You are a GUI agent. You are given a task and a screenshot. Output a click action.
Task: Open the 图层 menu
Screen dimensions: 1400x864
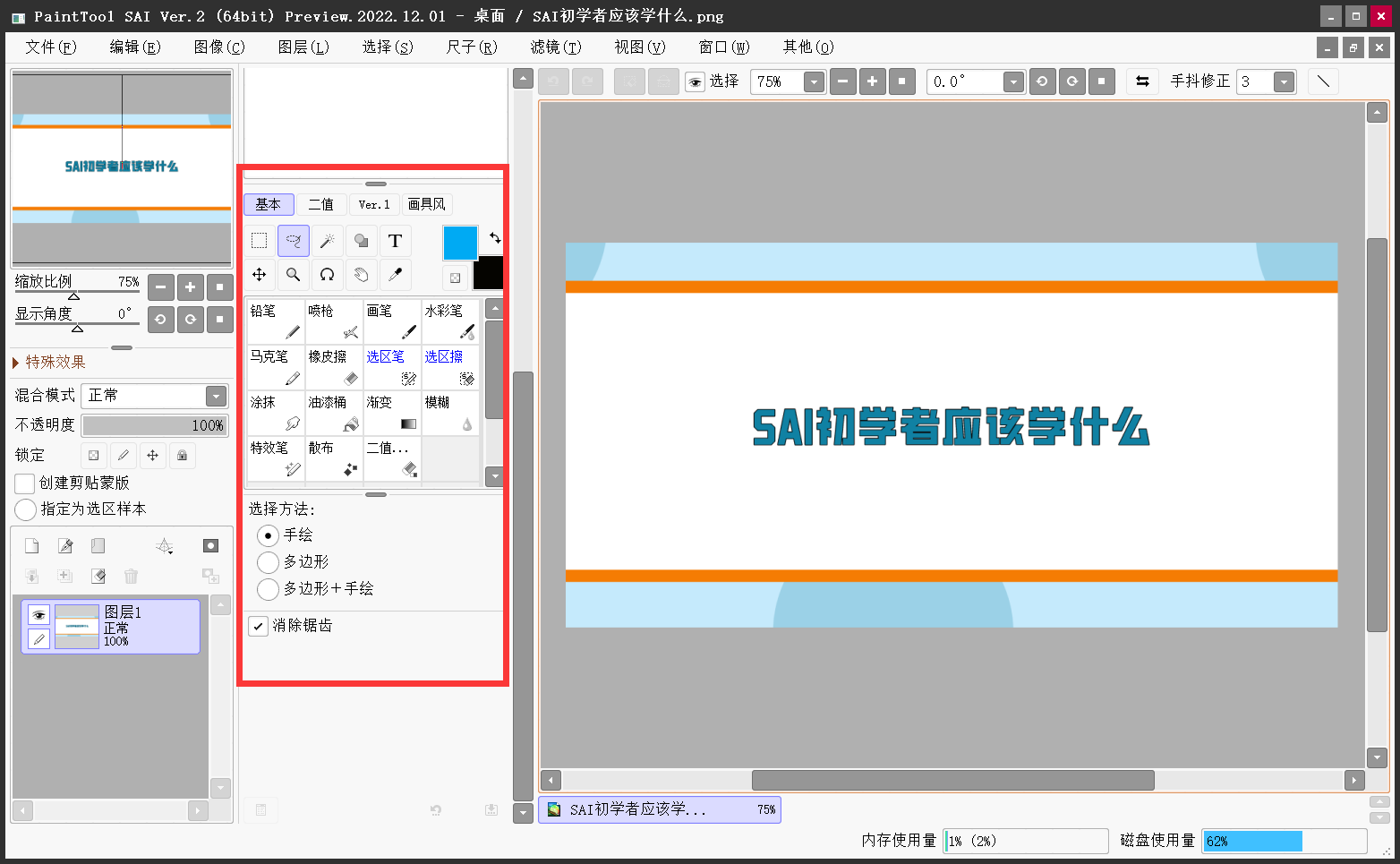[x=303, y=47]
